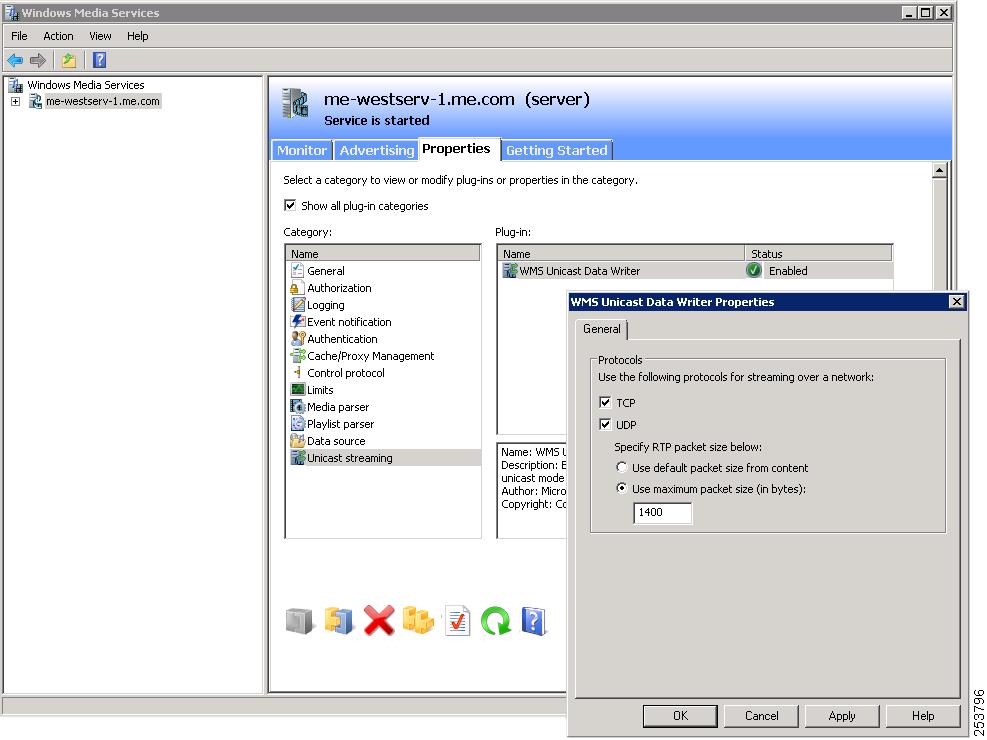Click the Media parser icon
The width and height of the screenshot is (987, 740).
[298, 406]
